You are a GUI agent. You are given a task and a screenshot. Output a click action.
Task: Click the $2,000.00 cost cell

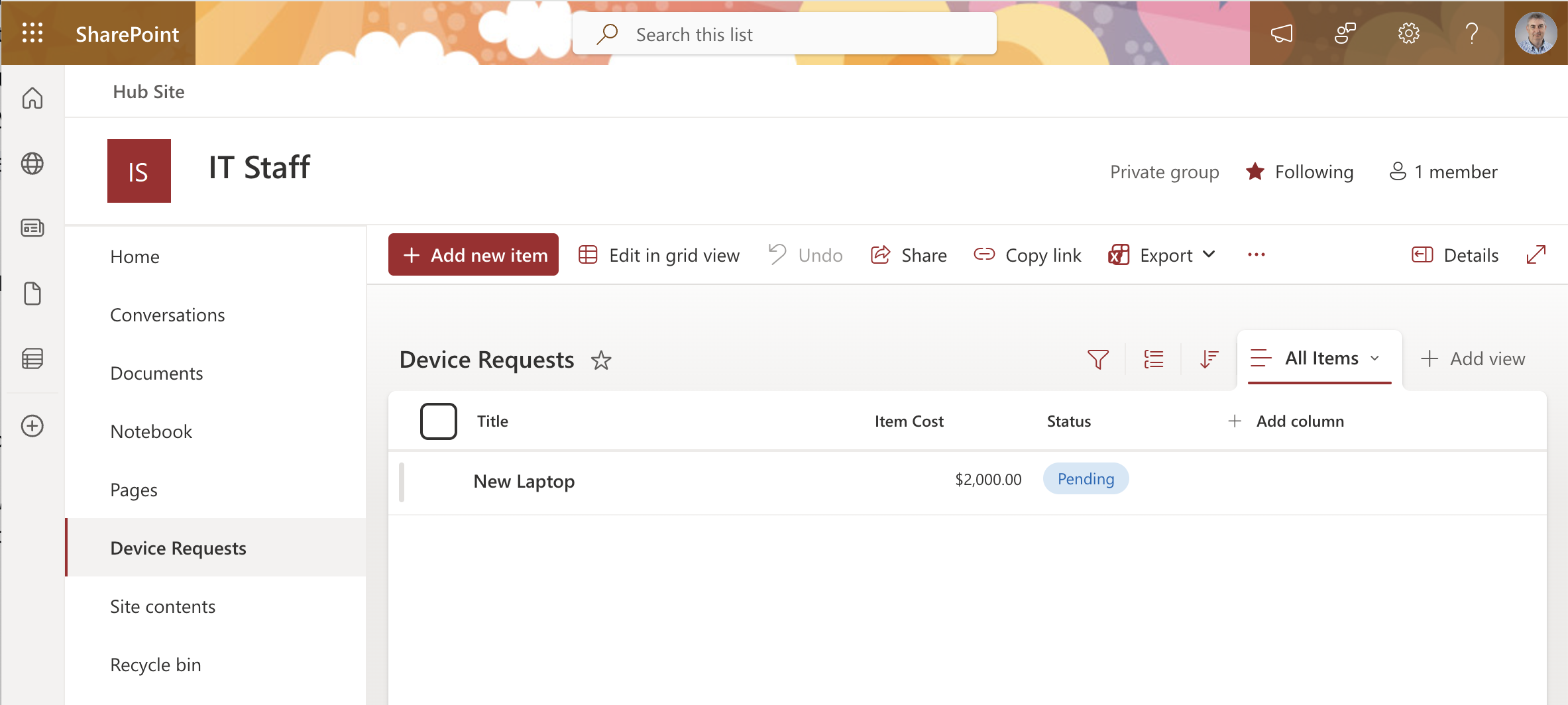(988, 479)
